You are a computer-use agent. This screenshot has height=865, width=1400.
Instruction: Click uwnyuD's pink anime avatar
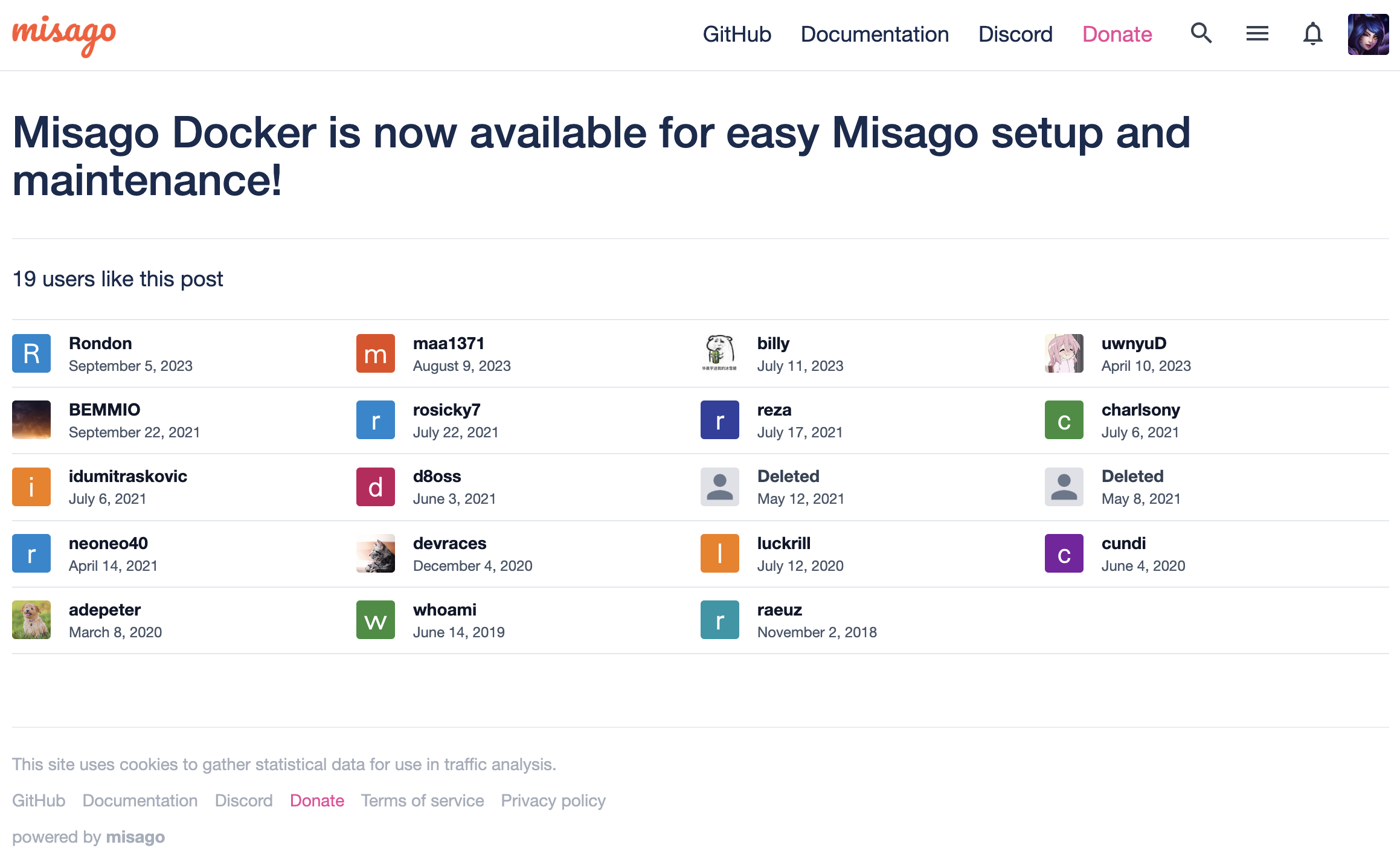(1064, 353)
